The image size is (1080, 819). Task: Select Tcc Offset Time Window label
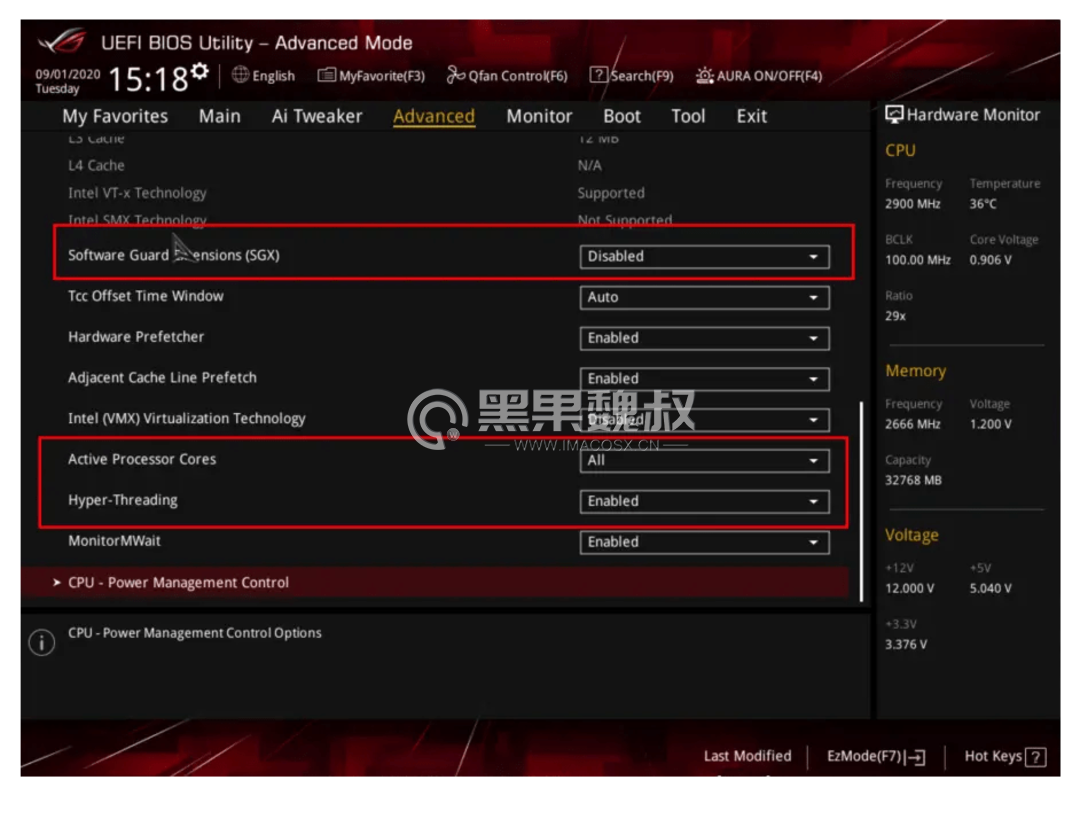(145, 296)
